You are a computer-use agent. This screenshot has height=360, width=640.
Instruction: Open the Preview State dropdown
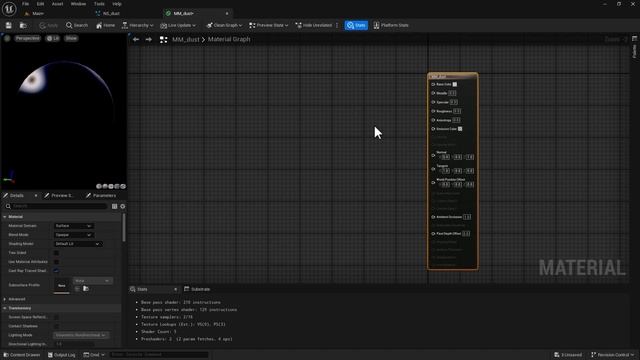(x=269, y=25)
